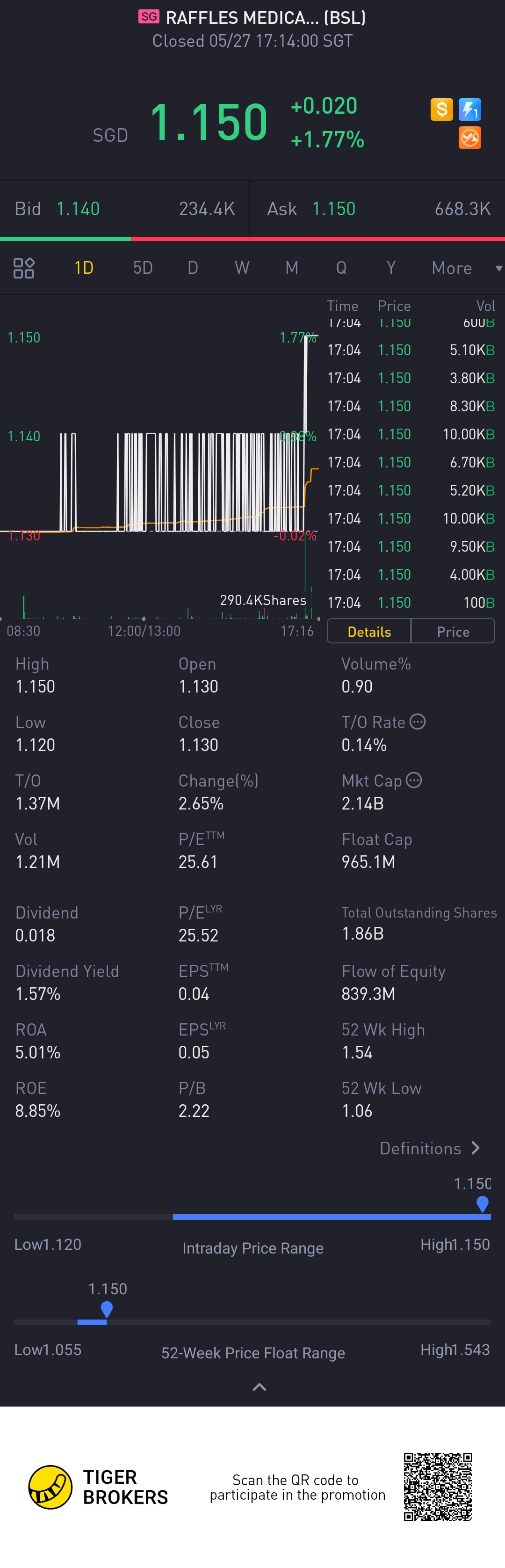This screenshot has height=1568, width=505.
Task: Switch to the 5D chart tab
Action: coord(142,268)
